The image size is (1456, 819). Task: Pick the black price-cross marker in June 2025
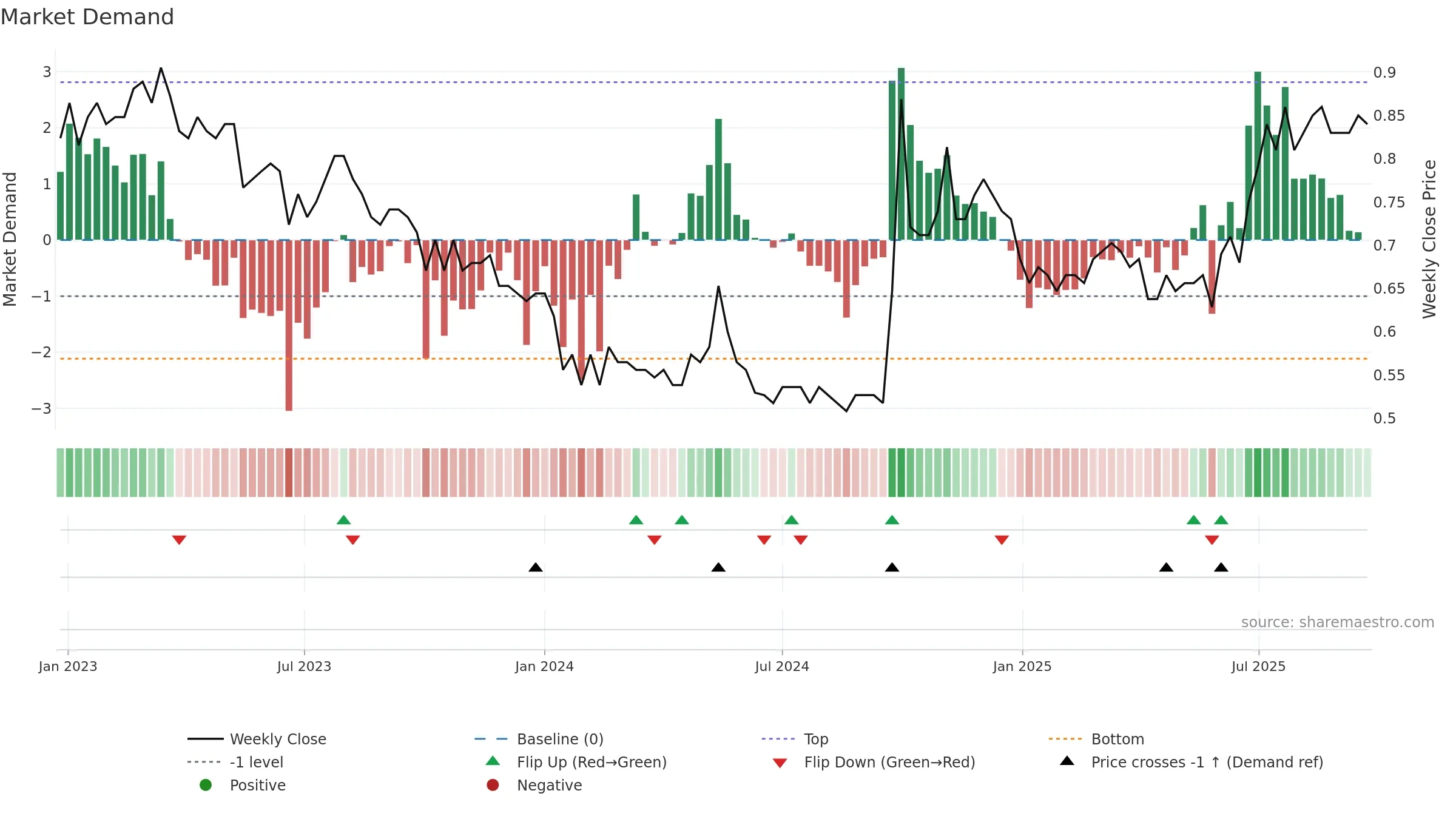1221,567
